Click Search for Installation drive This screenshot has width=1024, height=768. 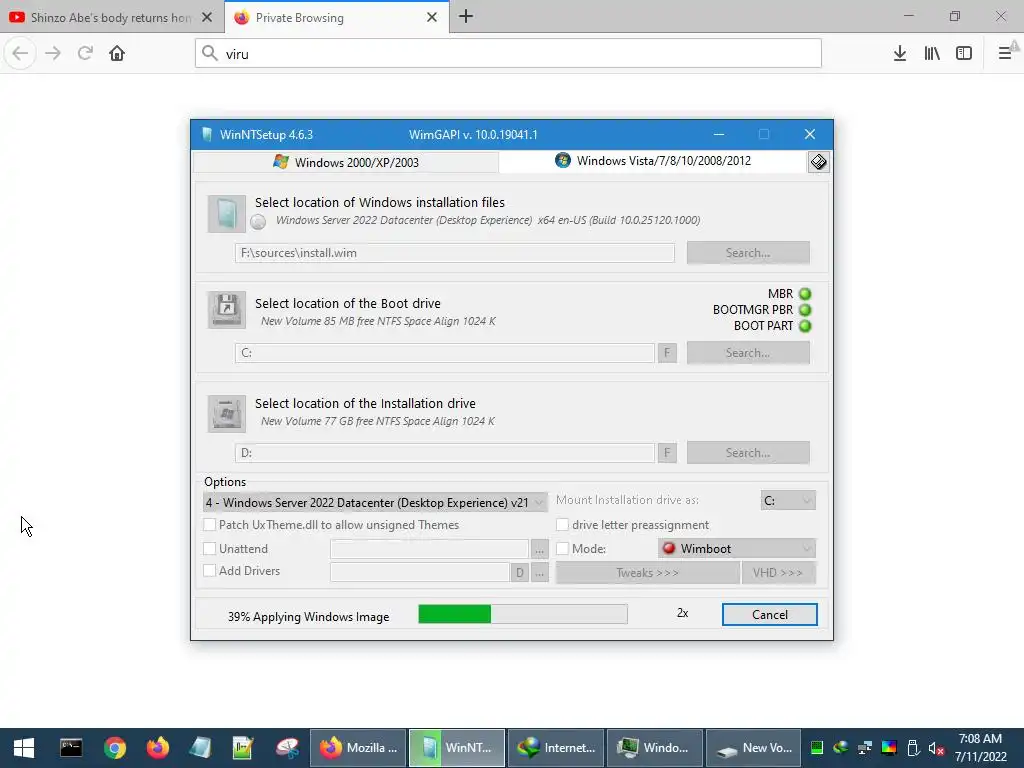pos(748,453)
